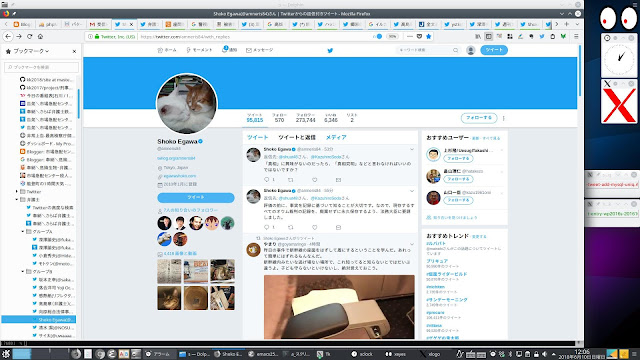Open the list-all-tabs dropdown arrow
Image resolution: width=640 pixels, height=360 pixels.
(x=577, y=24)
